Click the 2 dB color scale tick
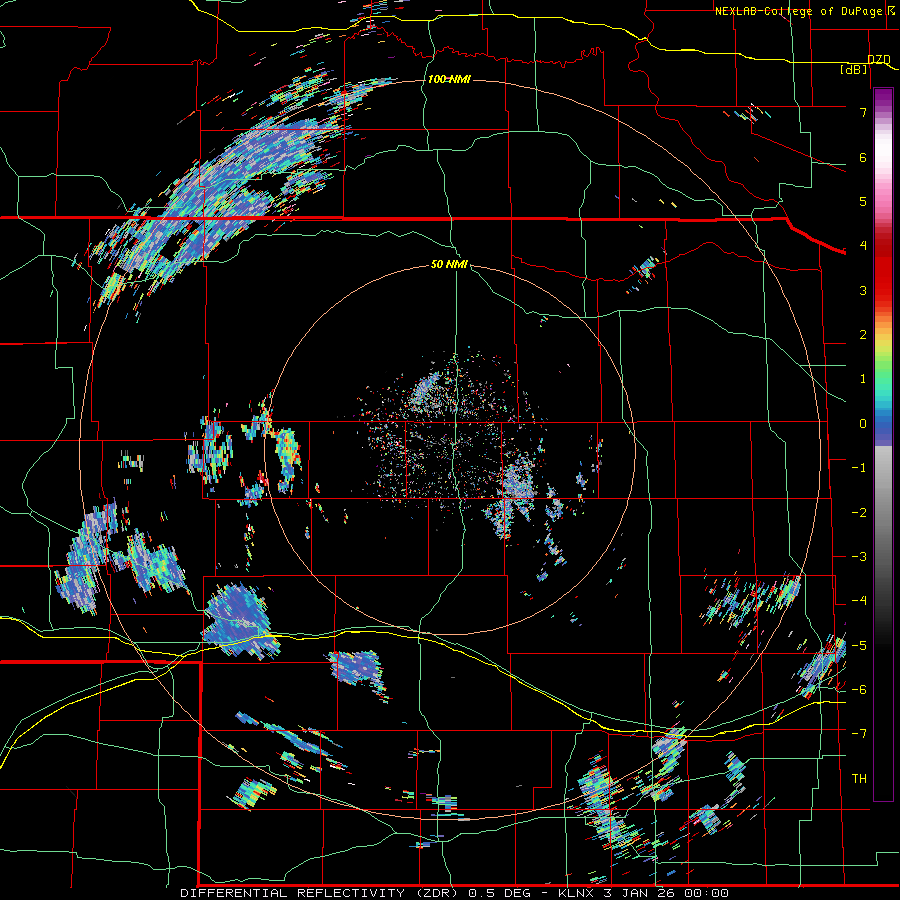Image resolution: width=900 pixels, height=900 pixels. coord(863,335)
